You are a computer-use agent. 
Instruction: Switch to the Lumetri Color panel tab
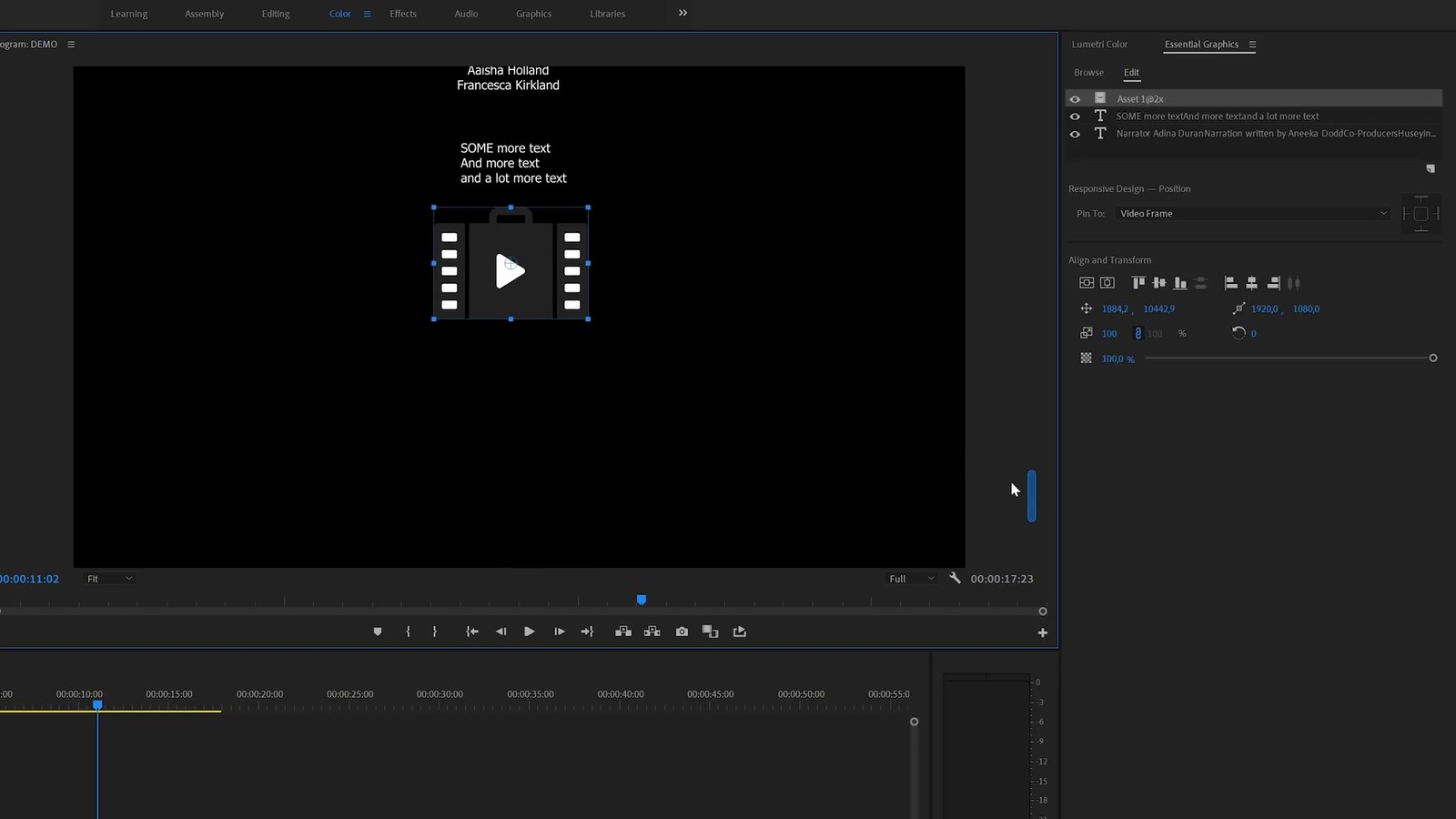[1099, 45]
